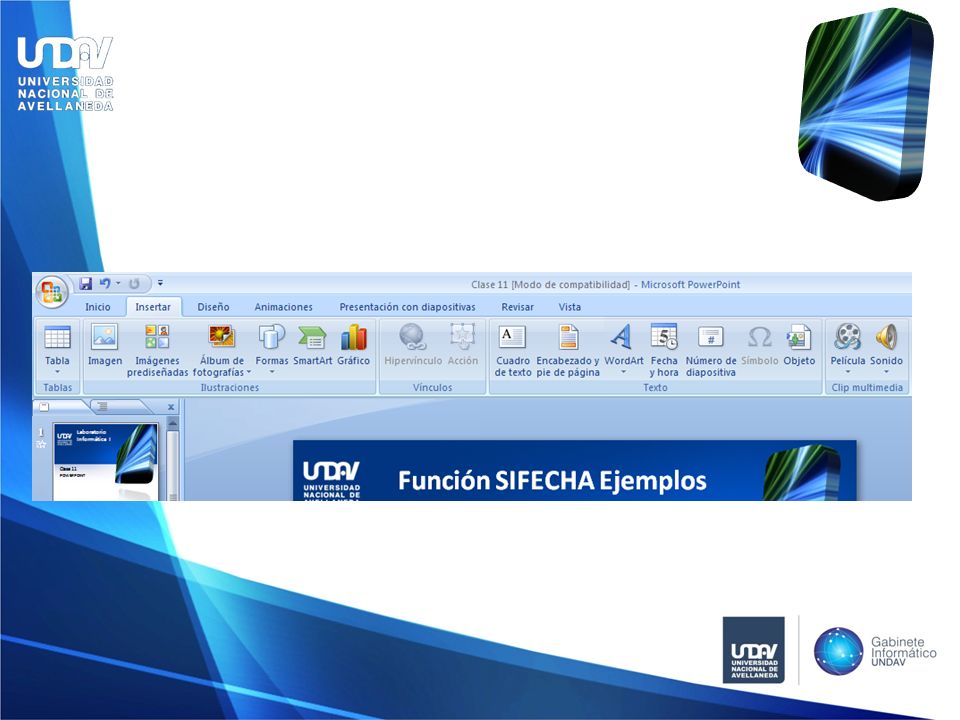960x720 pixels.
Task: Insert a Película movie clip
Action: point(848,337)
